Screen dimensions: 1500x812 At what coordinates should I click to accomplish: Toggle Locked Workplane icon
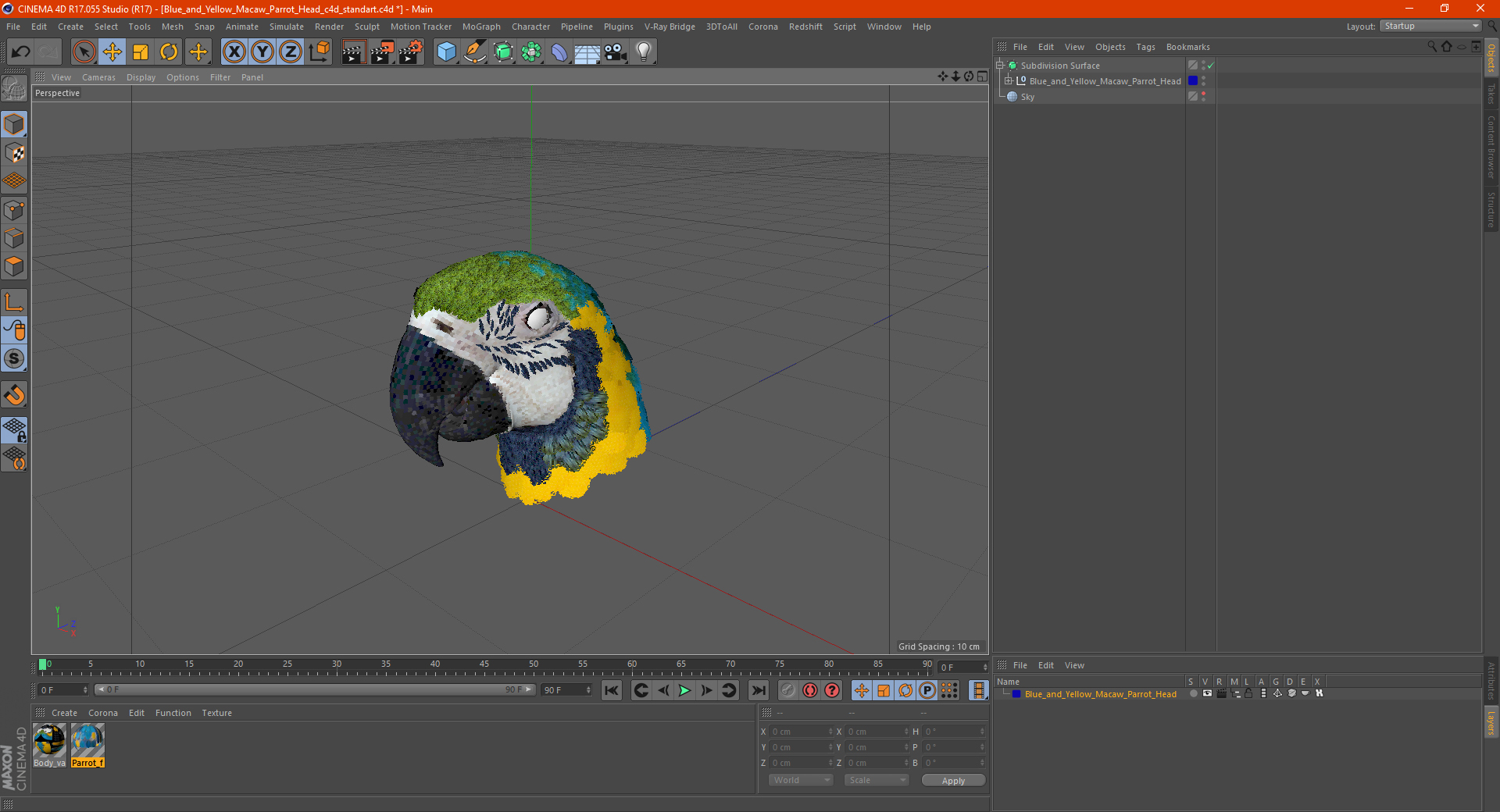(x=14, y=429)
